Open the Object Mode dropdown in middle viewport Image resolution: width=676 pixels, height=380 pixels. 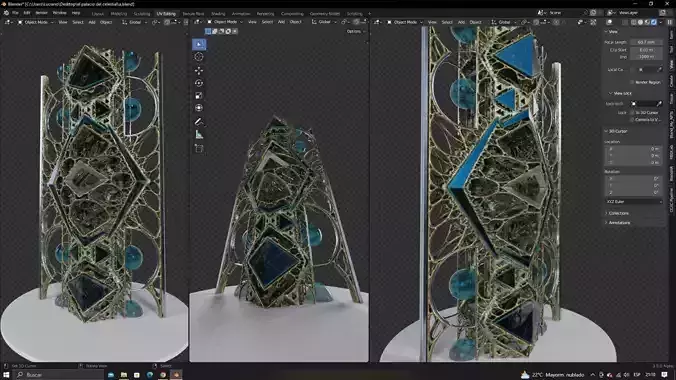coord(225,22)
